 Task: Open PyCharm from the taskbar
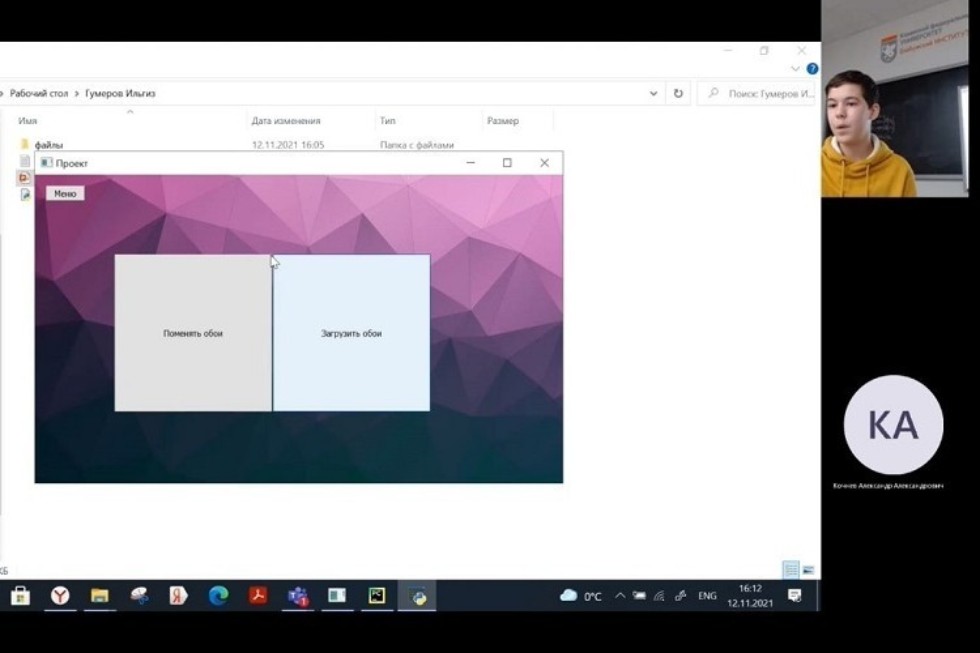click(x=376, y=596)
